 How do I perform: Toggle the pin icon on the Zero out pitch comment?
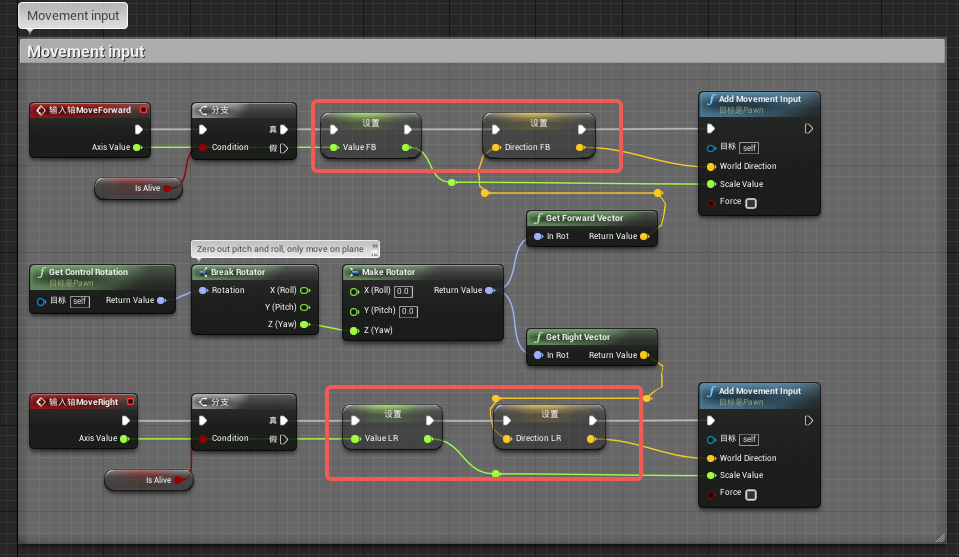click(x=375, y=248)
